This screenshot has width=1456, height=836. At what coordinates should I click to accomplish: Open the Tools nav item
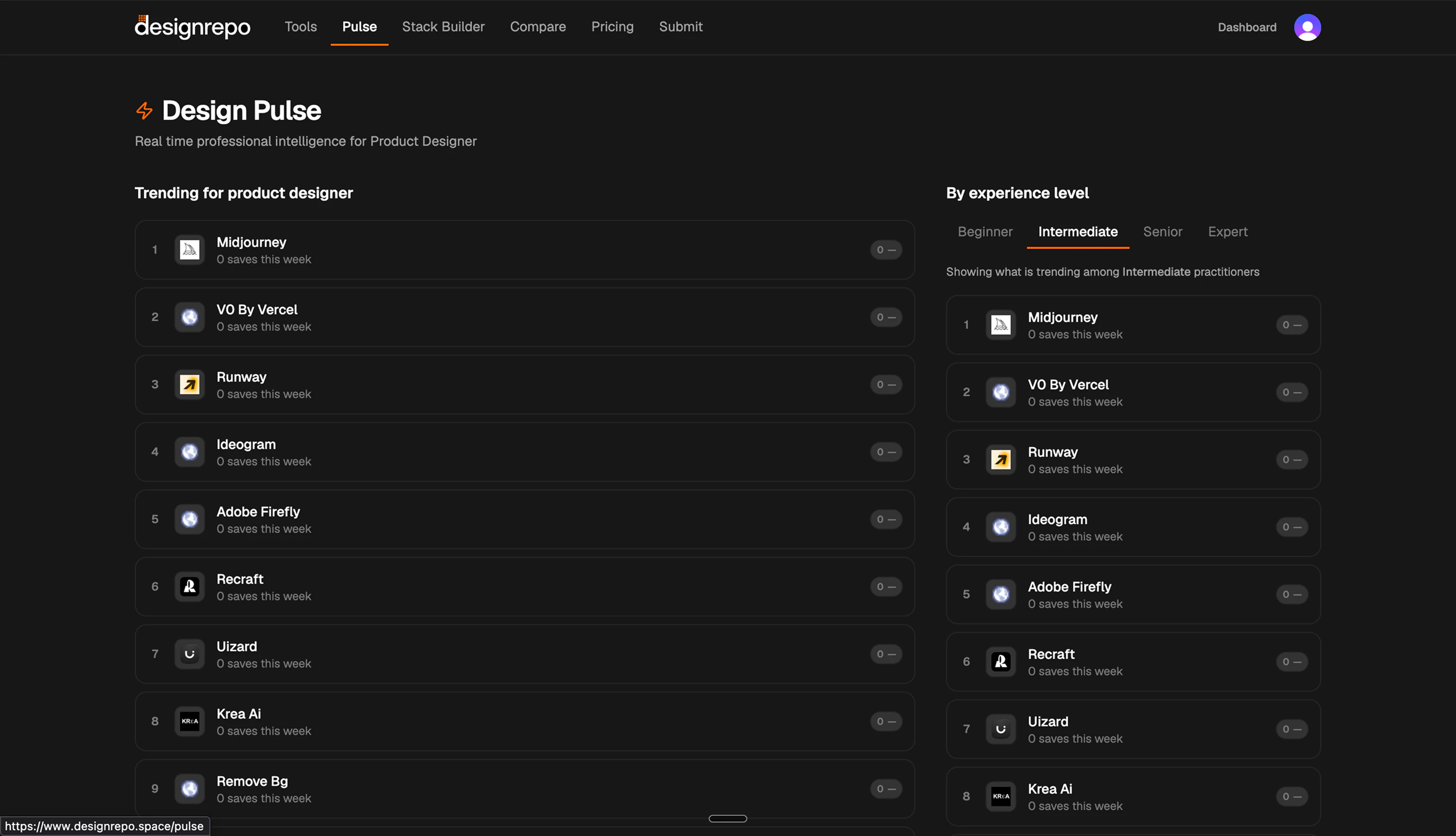point(300,26)
